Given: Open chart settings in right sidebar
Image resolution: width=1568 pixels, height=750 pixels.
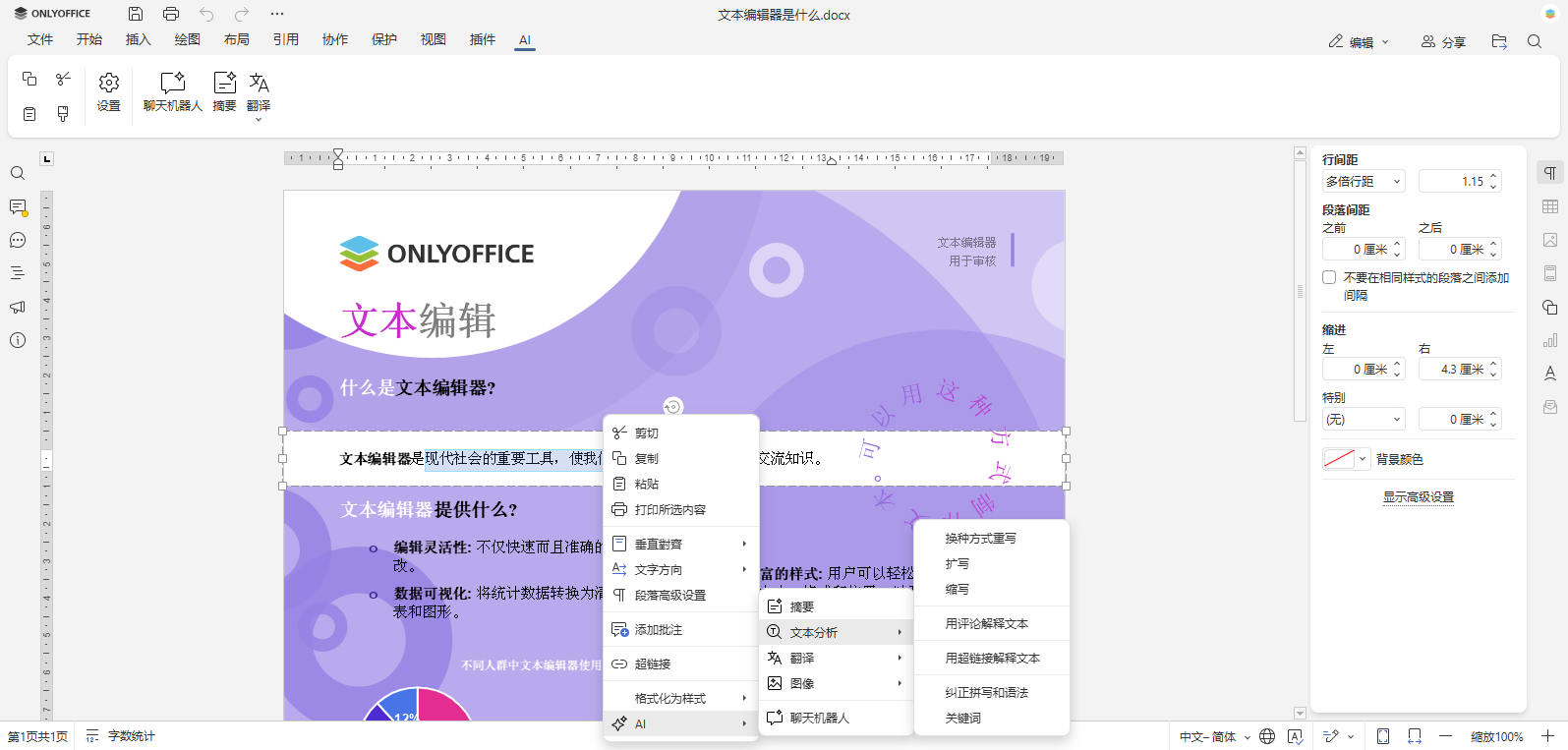Looking at the screenshot, I should (x=1550, y=340).
